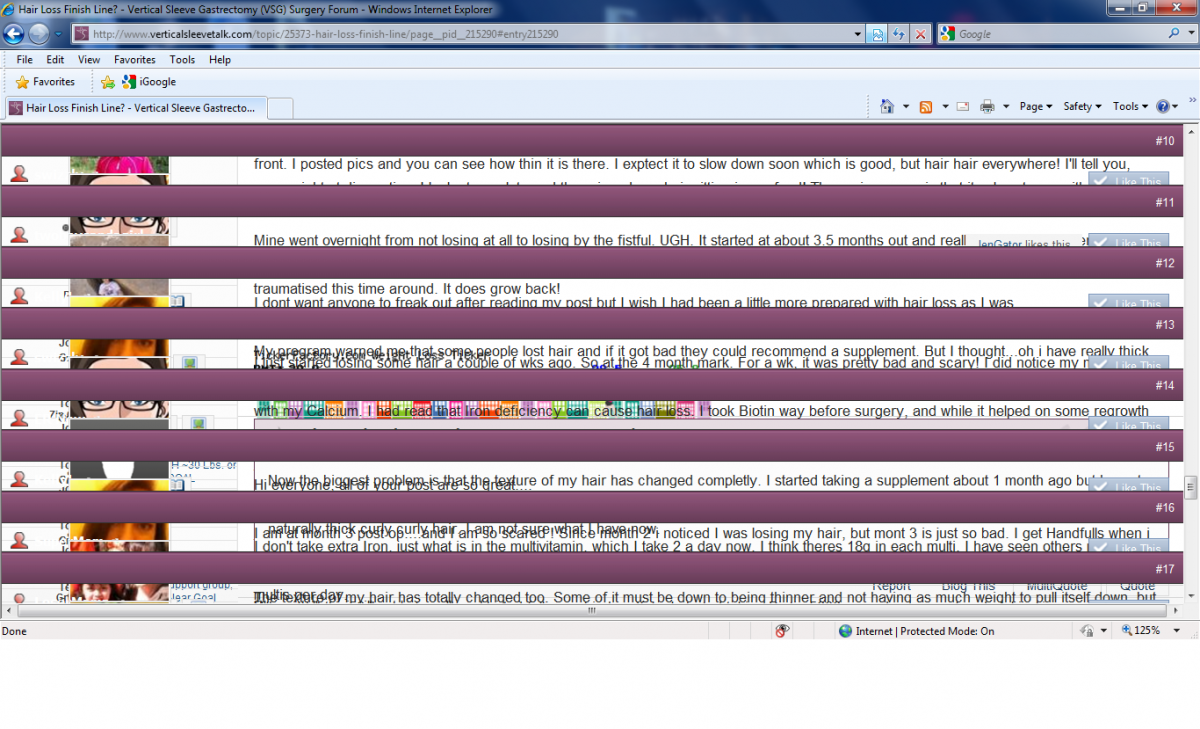Open the View menu
This screenshot has width=1200, height=729.
pyautogui.click(x=89, y=60)
